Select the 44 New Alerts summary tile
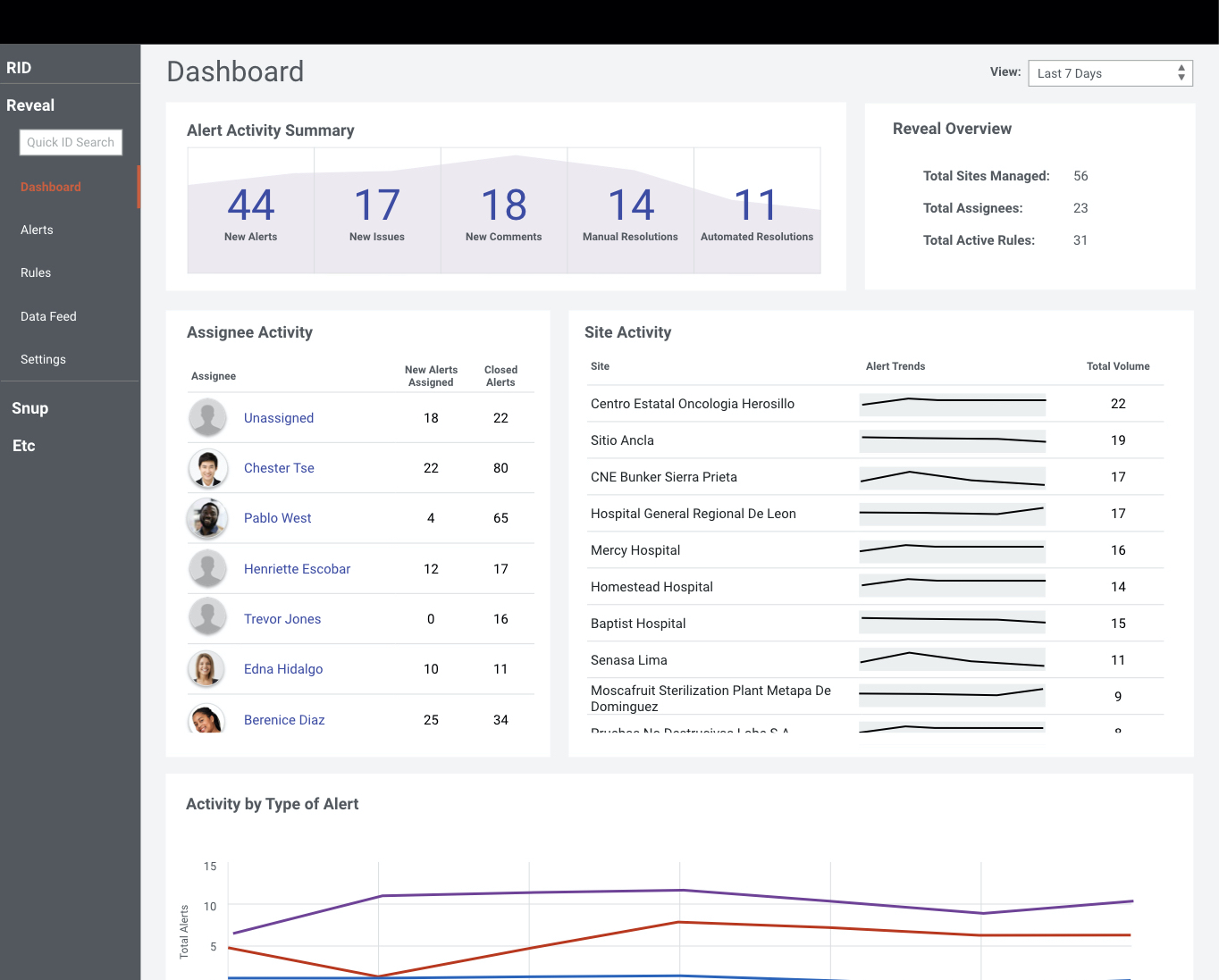Screen dimensions: 1219x980 [251, 211]
